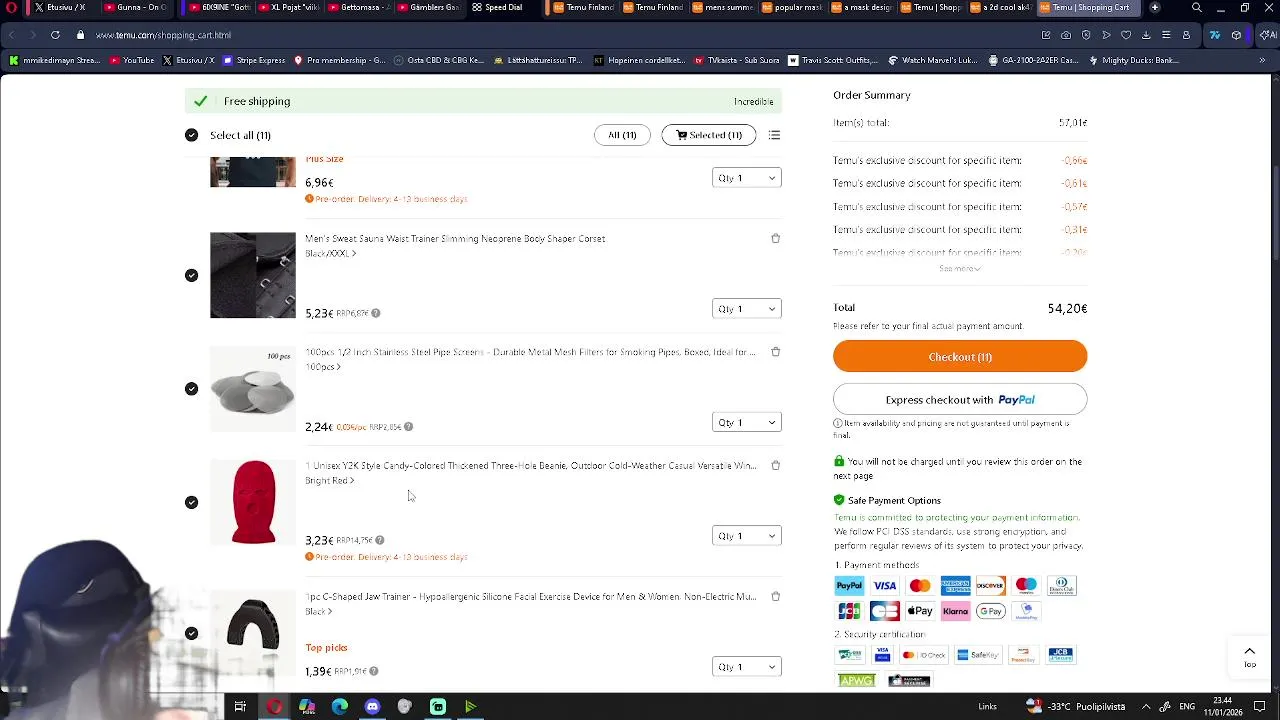Open the weather widget on the taskbar
The image size is (1280, 720).
tap(1075, 707)
